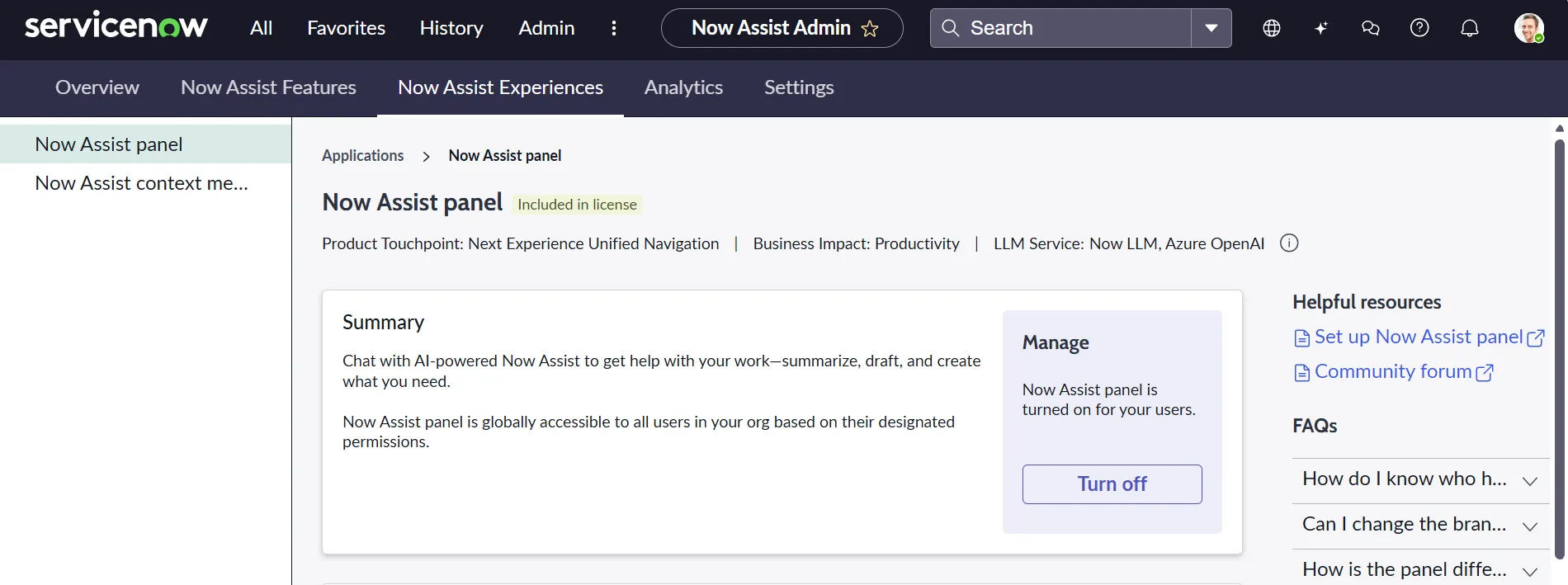Image resolution: width=1568 pixels, height=585 pixels.
Task: Open Now Assist sparkle icon
Action: [x=1321, y=28]
